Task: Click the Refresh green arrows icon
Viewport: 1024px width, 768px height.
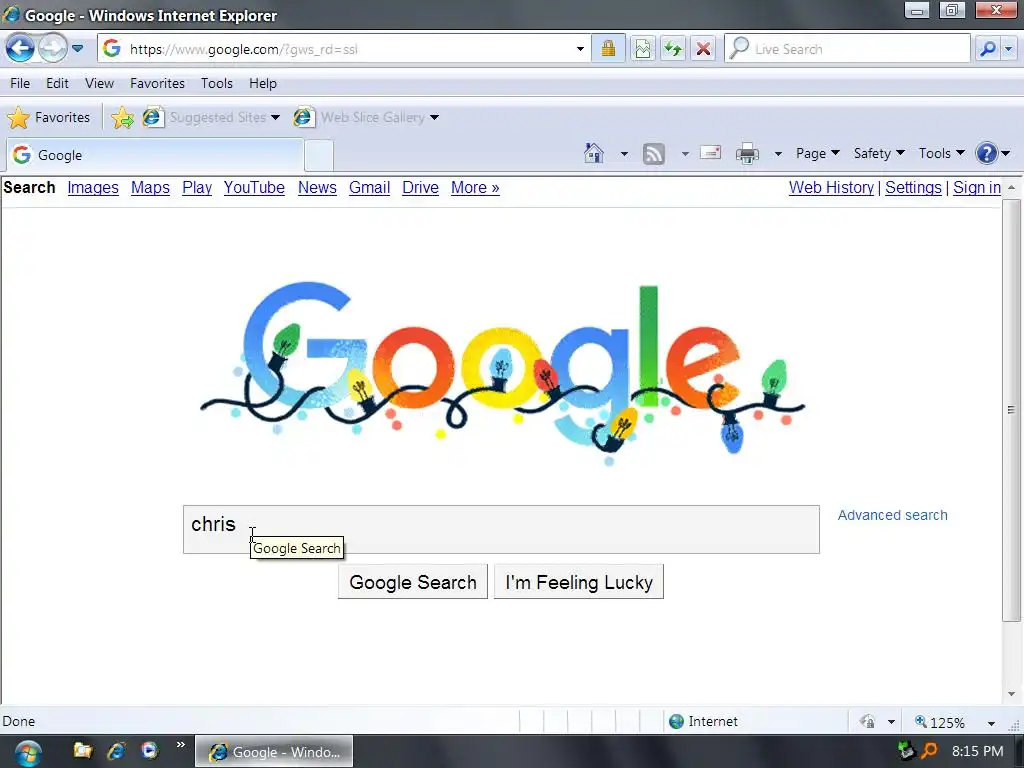Action: (x=673, y=49)
